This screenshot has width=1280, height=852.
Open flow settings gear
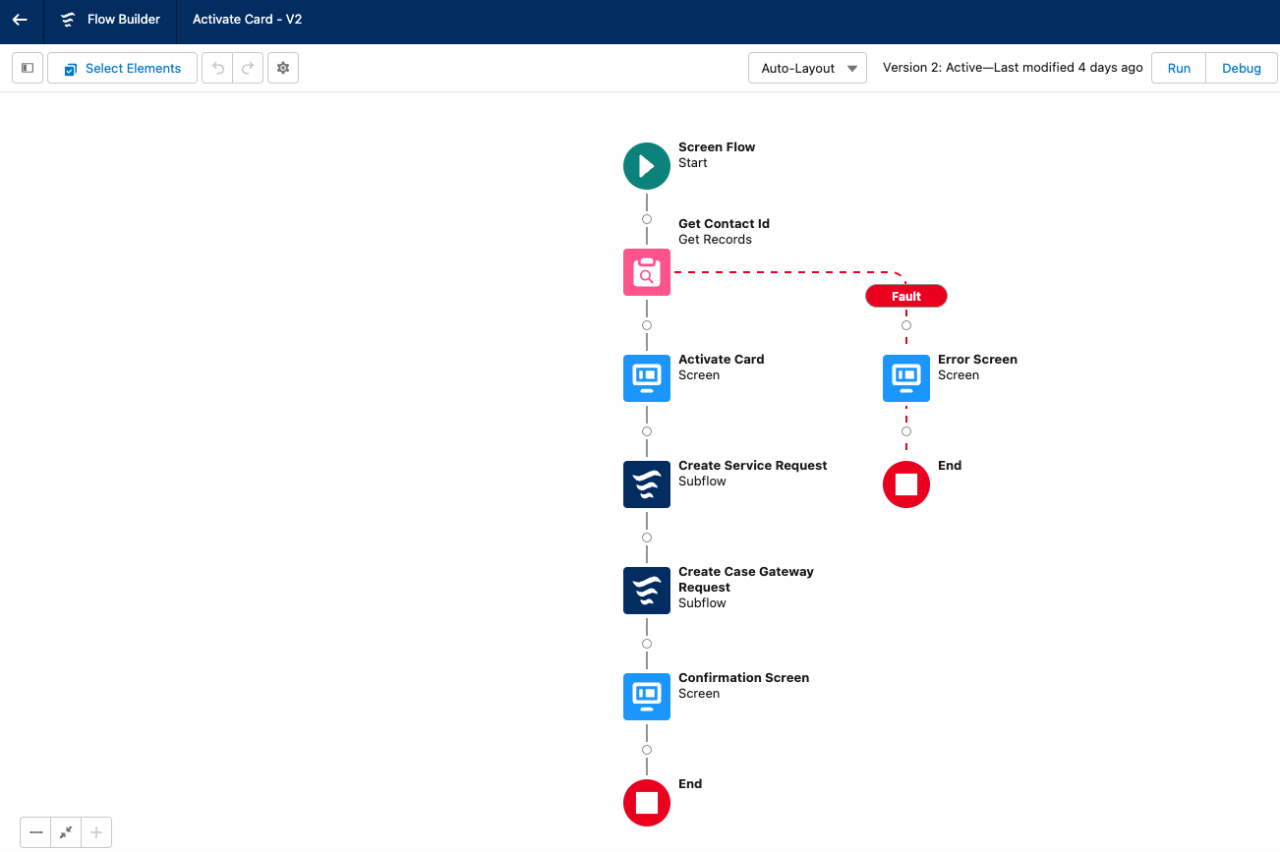283,68
